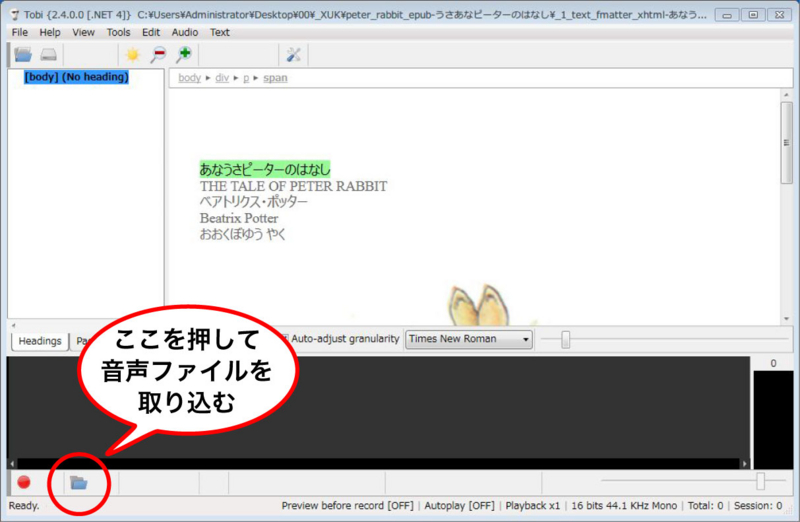Click the document scroll down arrow
This screenshot has width=800, height=522.
(786, 319)
